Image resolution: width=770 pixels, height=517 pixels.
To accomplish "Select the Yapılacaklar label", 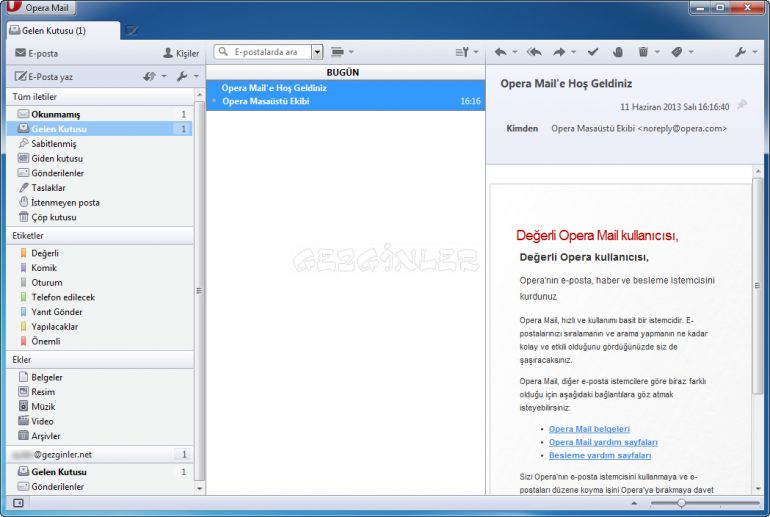I will point(100,327).
